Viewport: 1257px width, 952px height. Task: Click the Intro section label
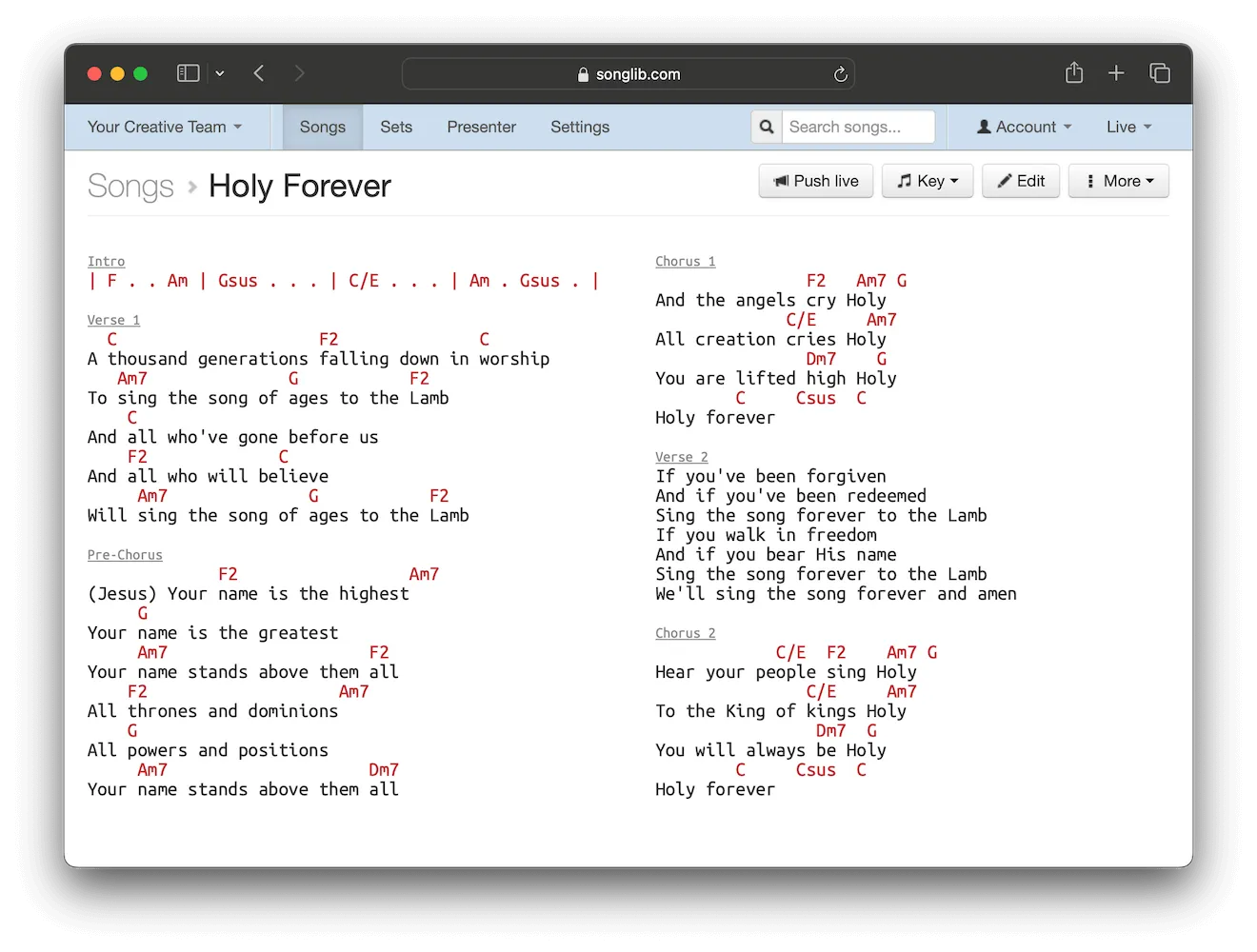click(106, 262)
